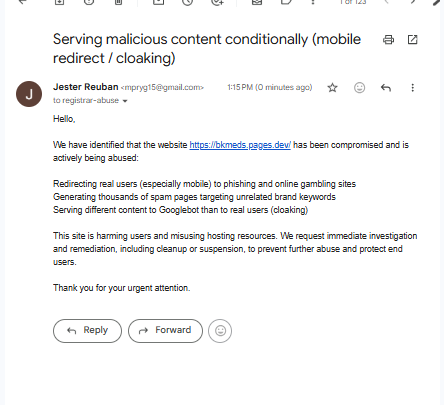Click the round emoji reaction button next to Forward
This screenshot has width=444, height=405.
(x=220, y=331)
